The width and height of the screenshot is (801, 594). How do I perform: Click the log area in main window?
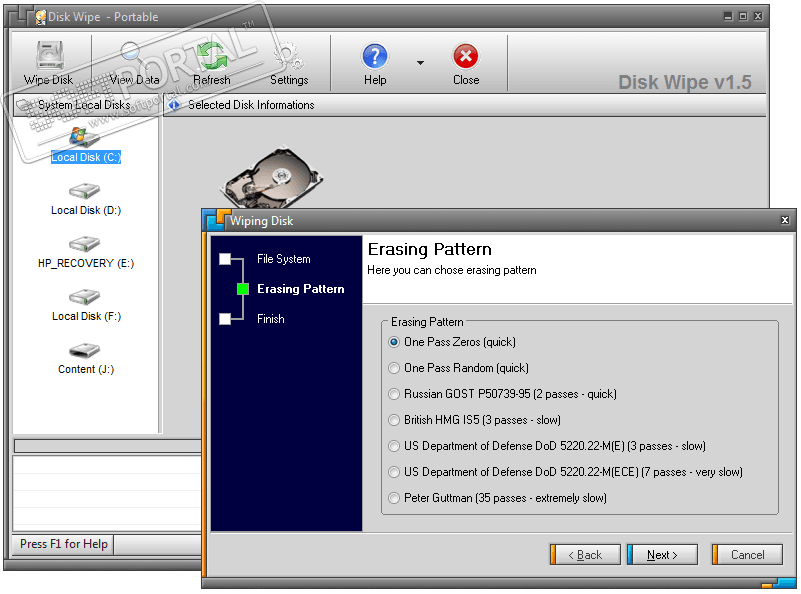point(108,493)
